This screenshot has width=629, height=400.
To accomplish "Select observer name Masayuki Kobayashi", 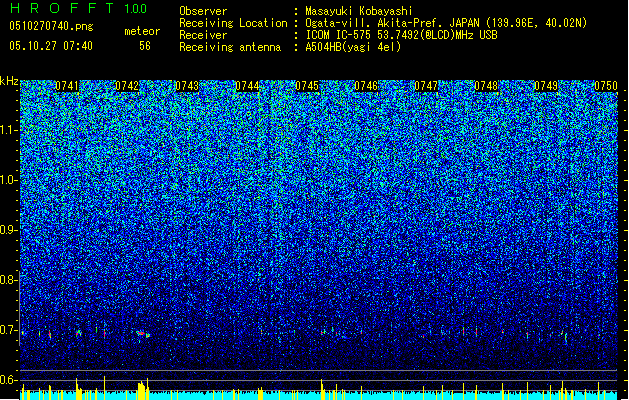I will click(359, 11).
